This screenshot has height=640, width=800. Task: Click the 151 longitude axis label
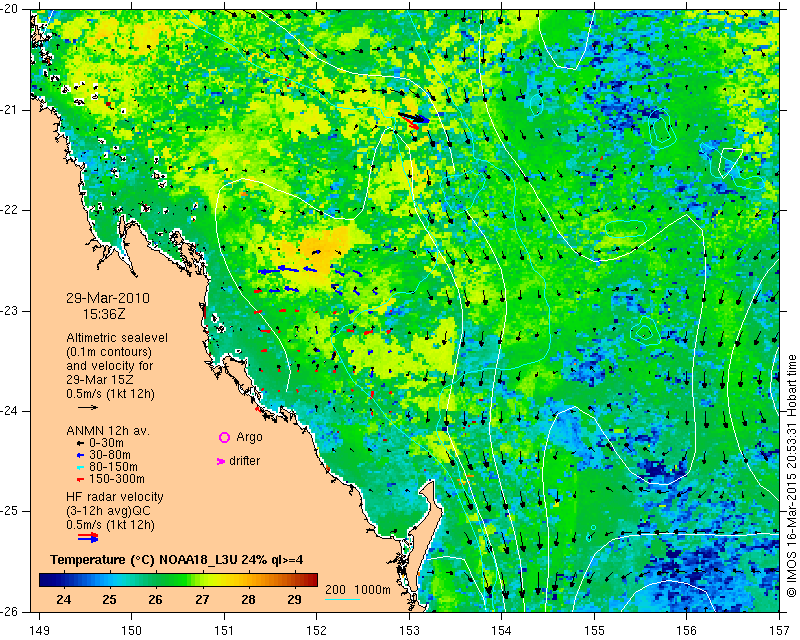point(224,630)
